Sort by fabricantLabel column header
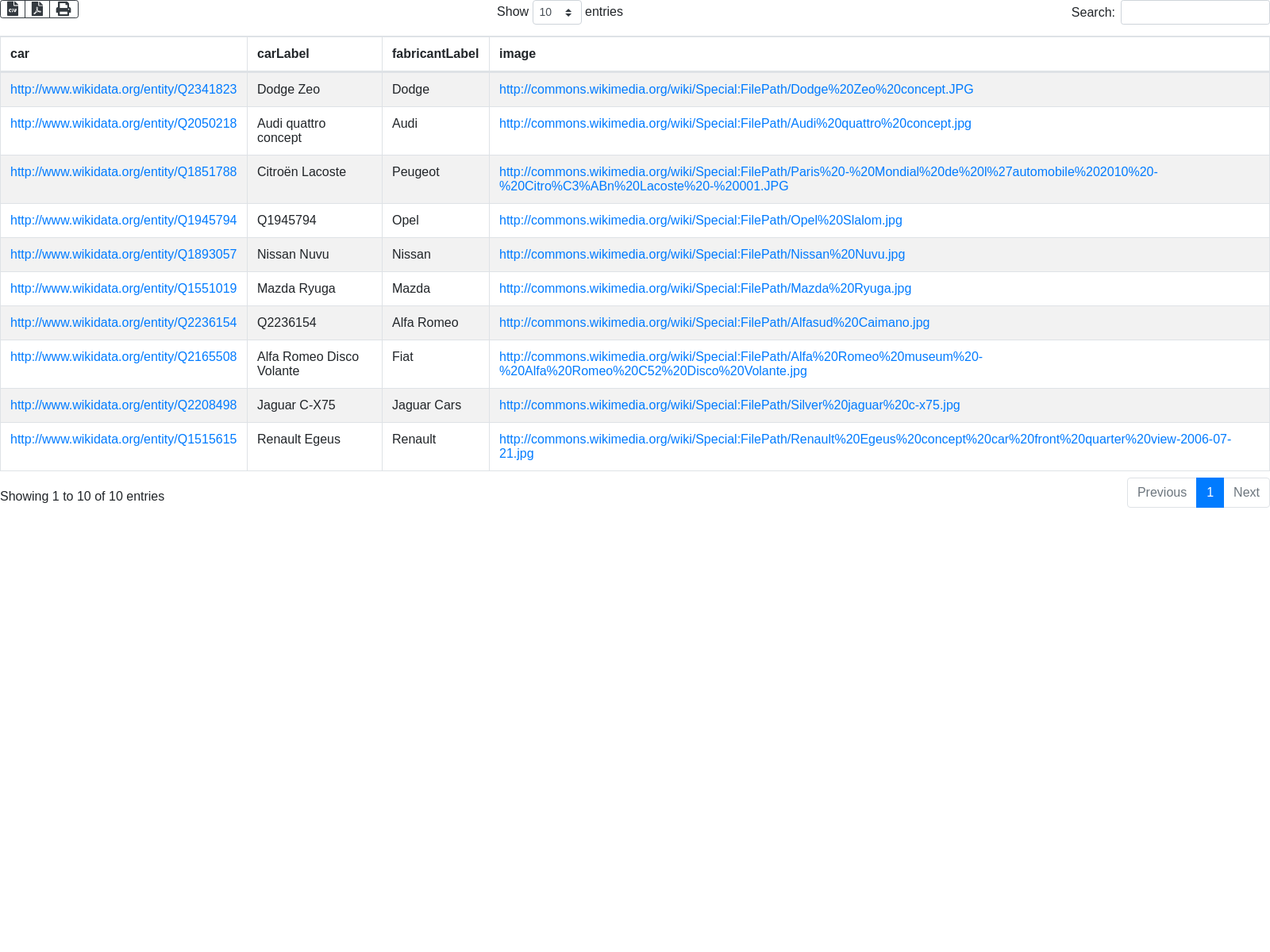The height and width of the screenshot is (952, 1270). [x=435, y=54]
